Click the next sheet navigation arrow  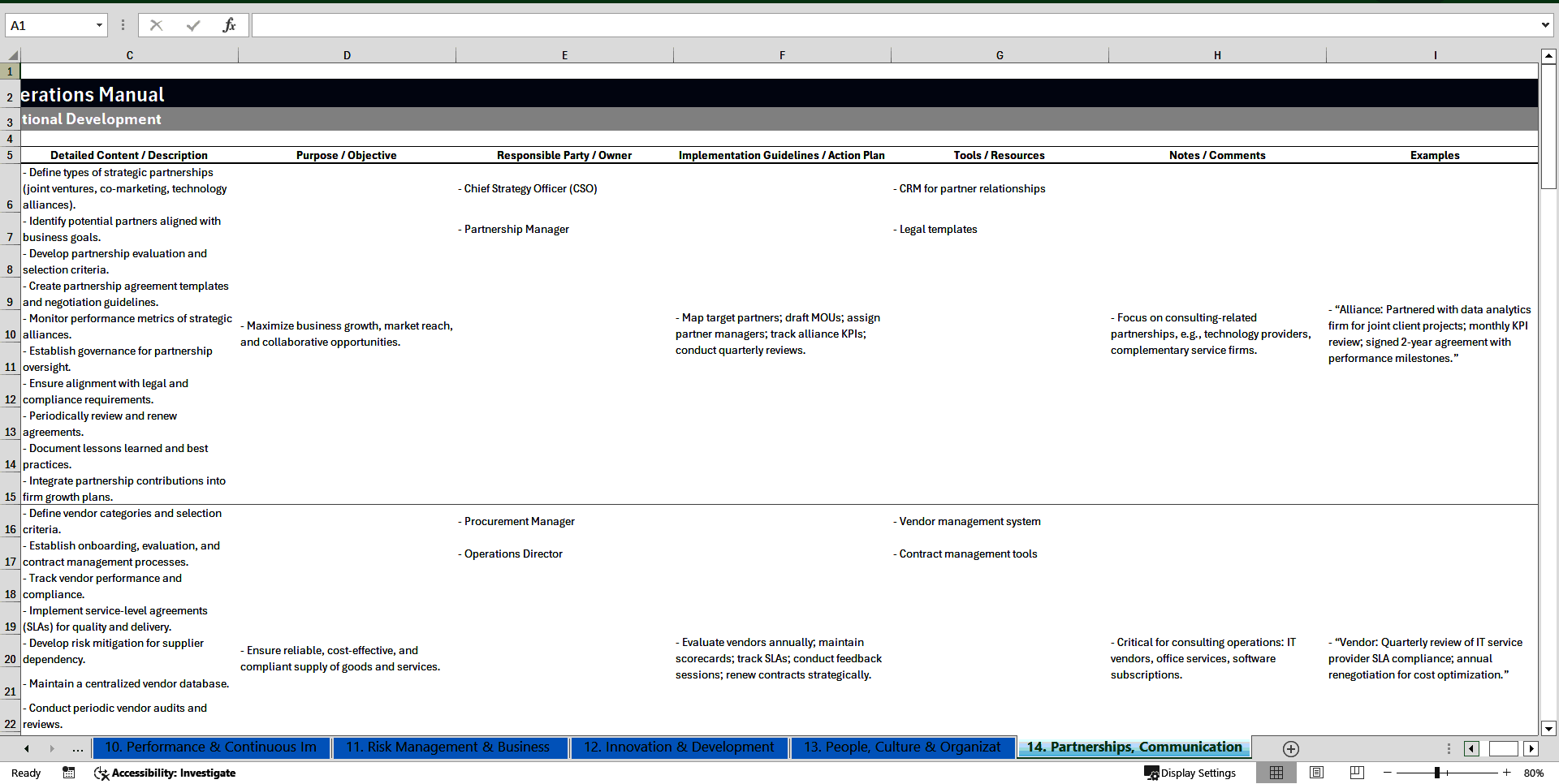[52, 748]
